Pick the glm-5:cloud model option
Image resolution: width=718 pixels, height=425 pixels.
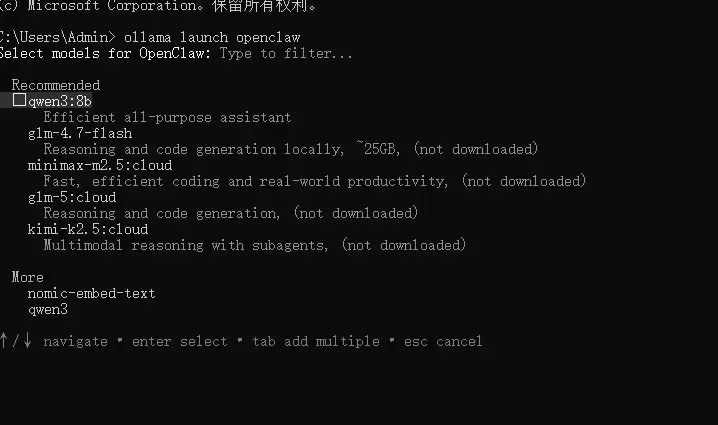pos(71,197)
